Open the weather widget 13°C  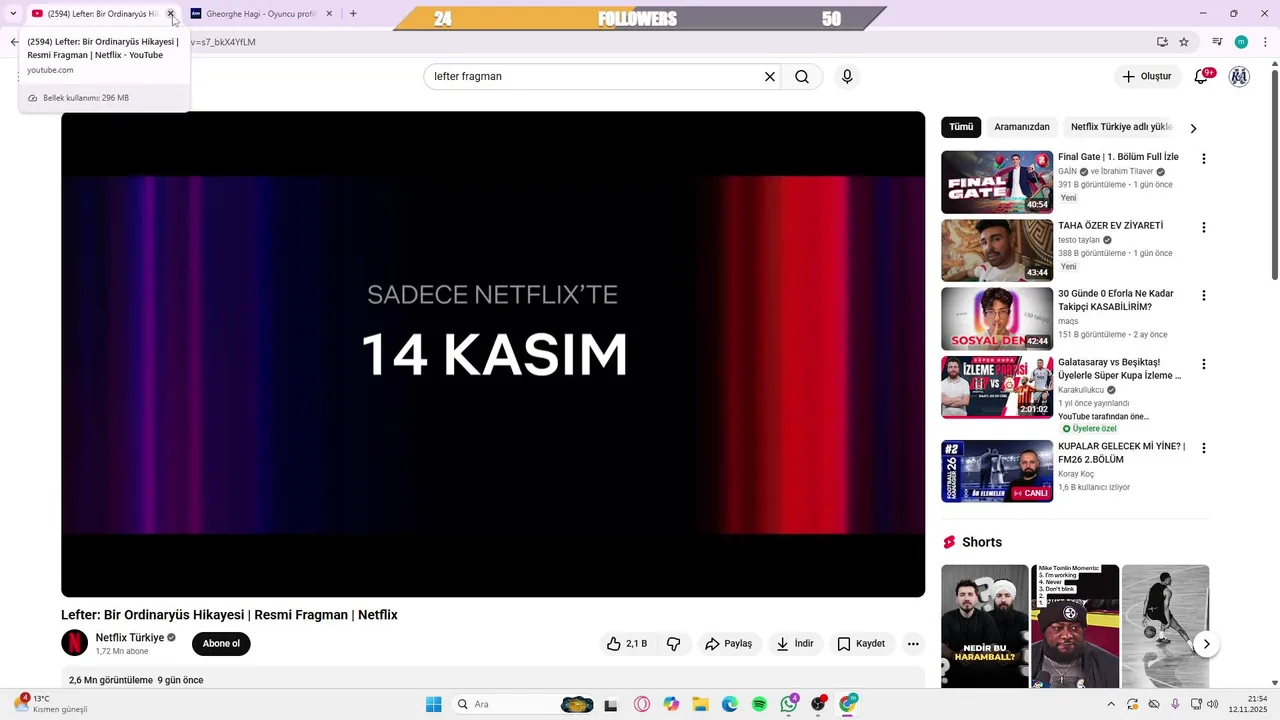coord(52,704)
